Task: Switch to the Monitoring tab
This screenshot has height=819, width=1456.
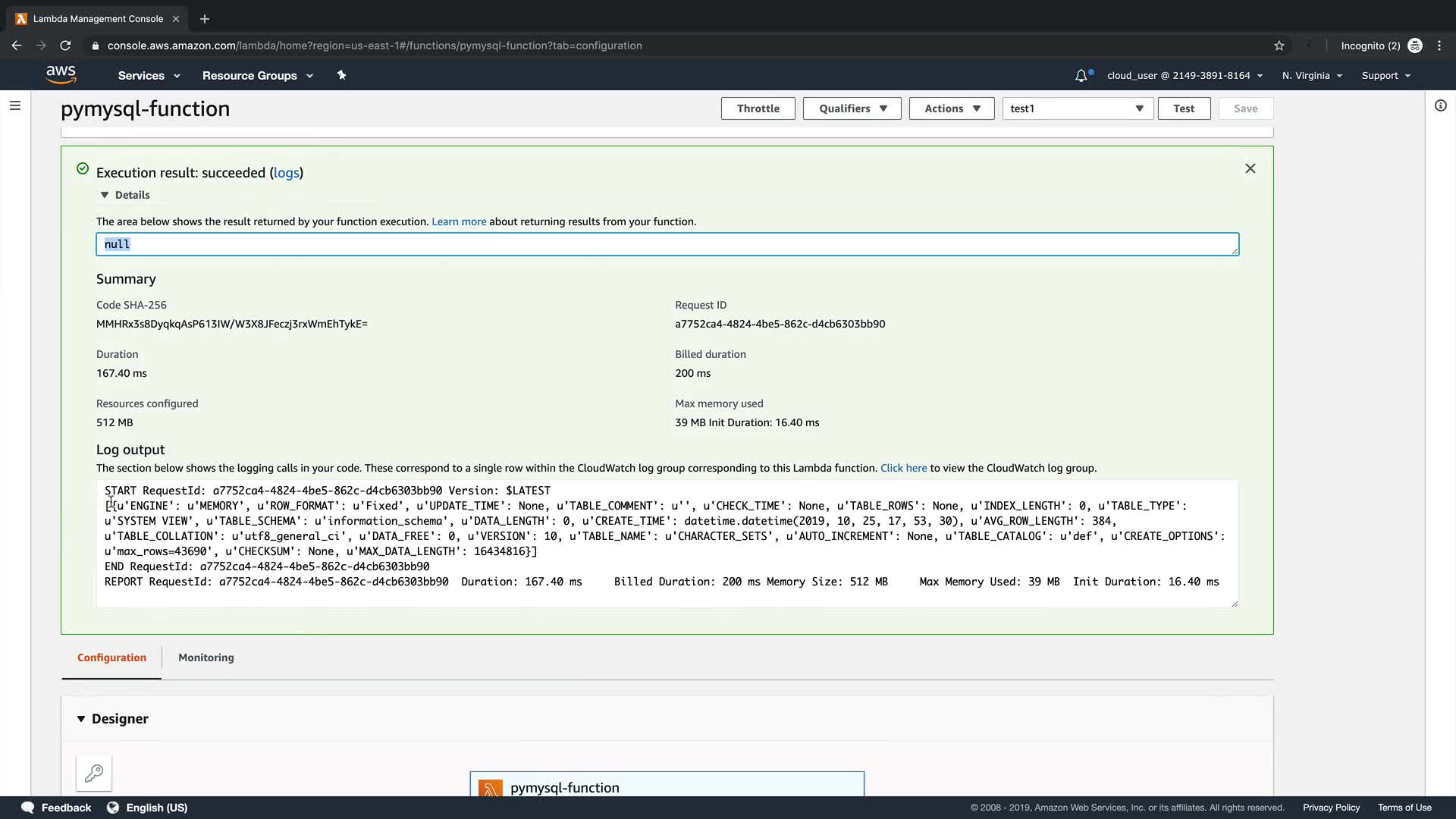Action: click(x=206, y=657)
